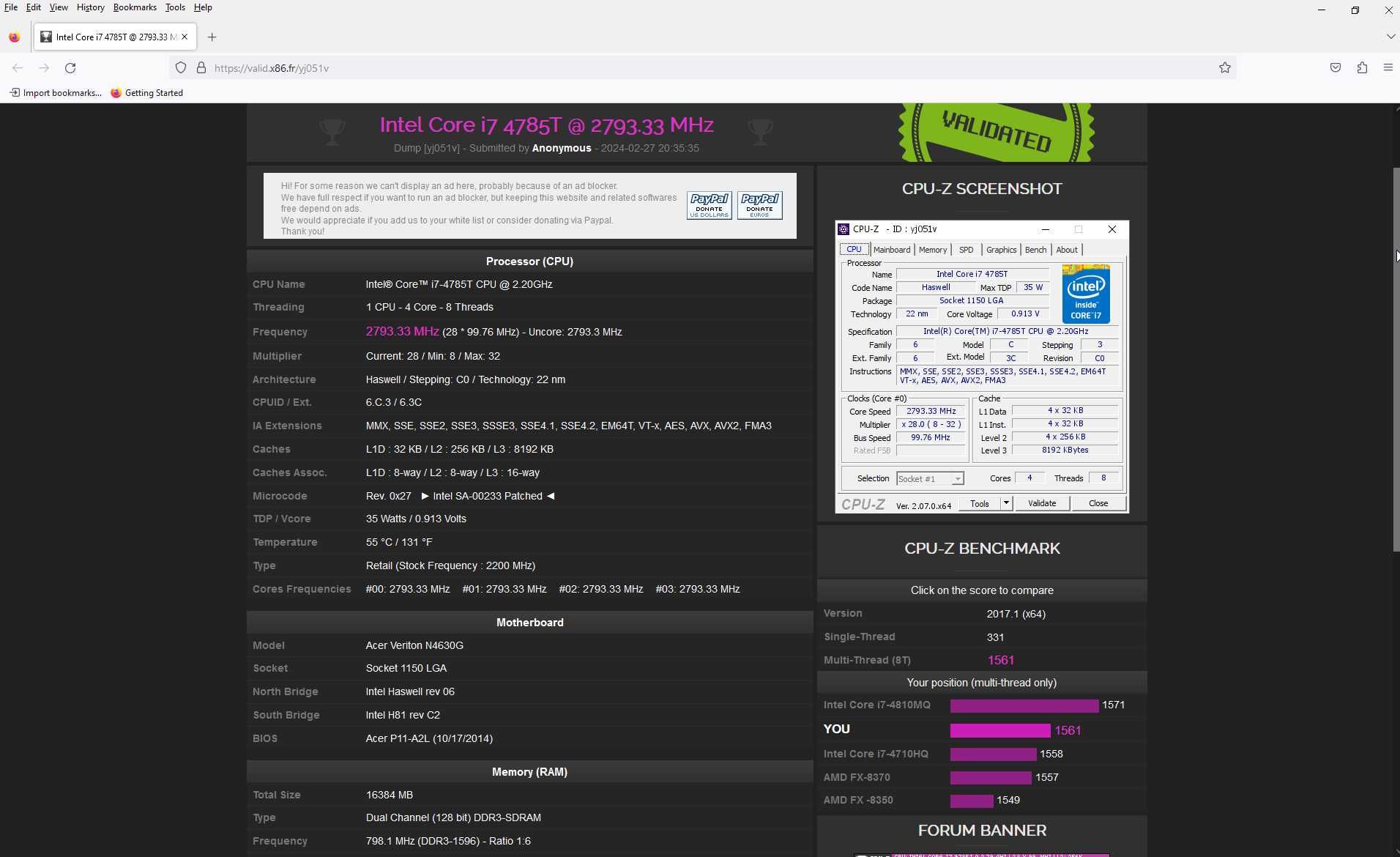Screen dimensions: 1400x857
Task: Click the browser back arrow
Action: [18, 68]
